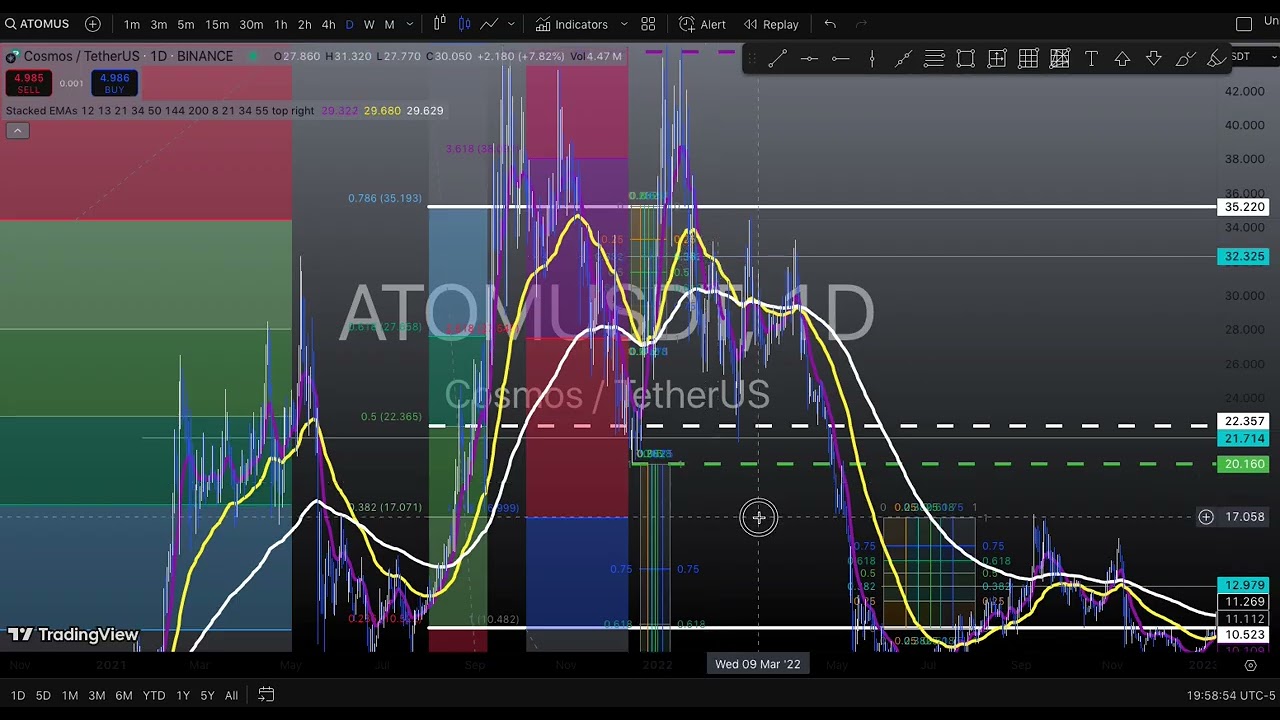Select the rectangle drawing tool
Viewport: 1280px width, 720px height.
966,59
